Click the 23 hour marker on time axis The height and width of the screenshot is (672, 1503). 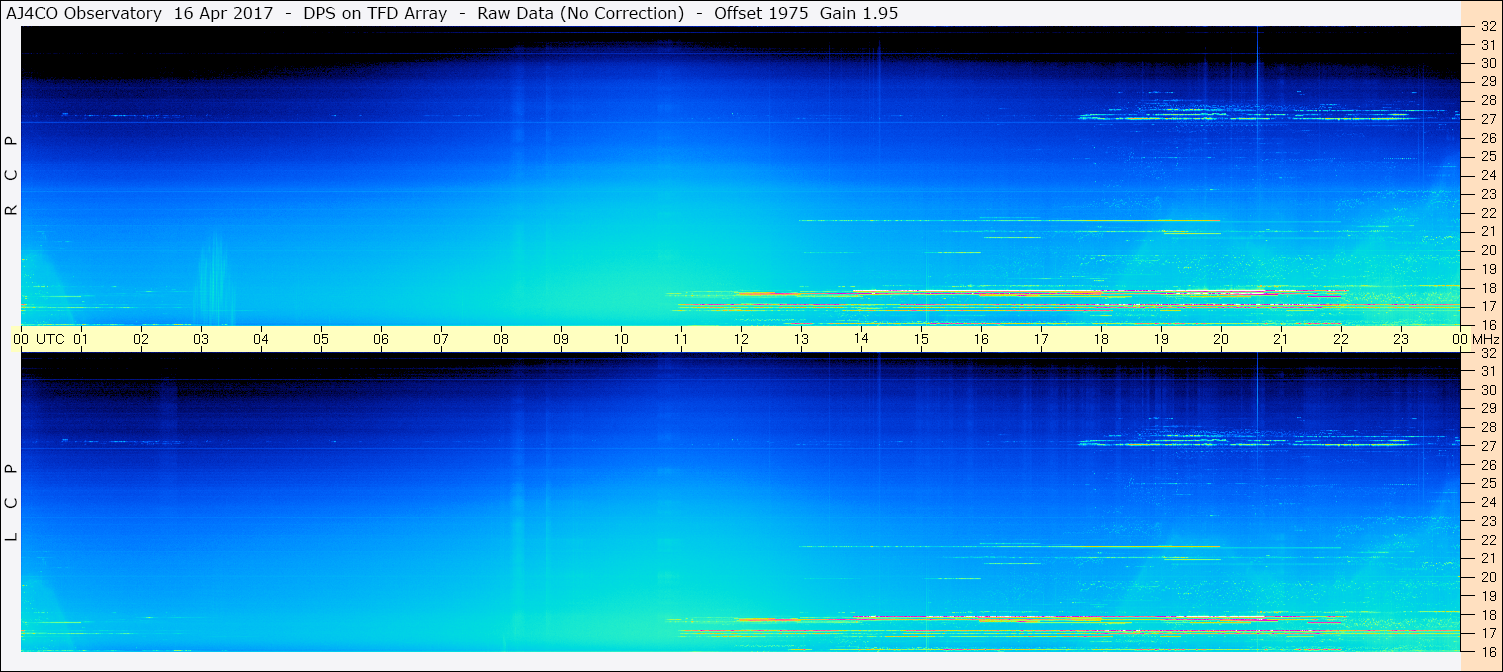(1401, 339)
